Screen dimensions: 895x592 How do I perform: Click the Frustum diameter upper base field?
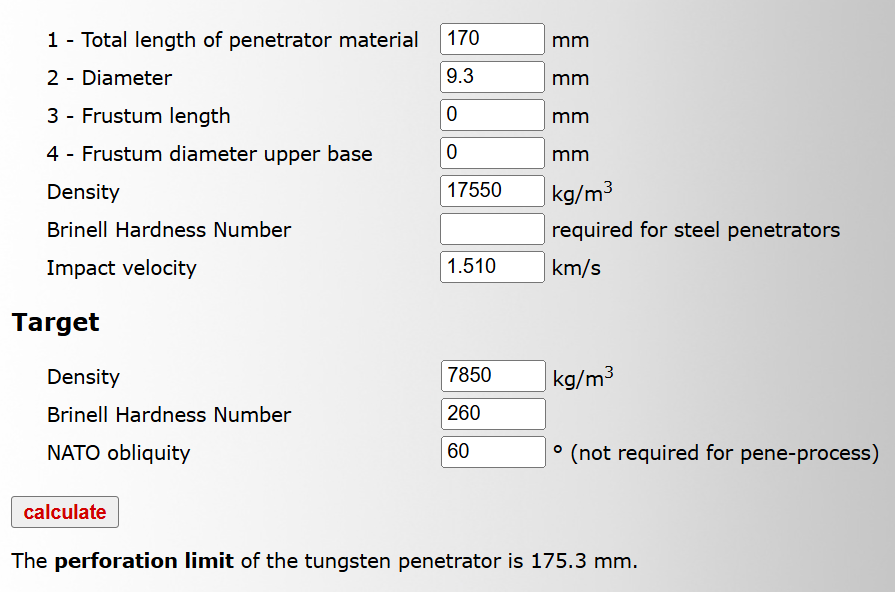492,154
